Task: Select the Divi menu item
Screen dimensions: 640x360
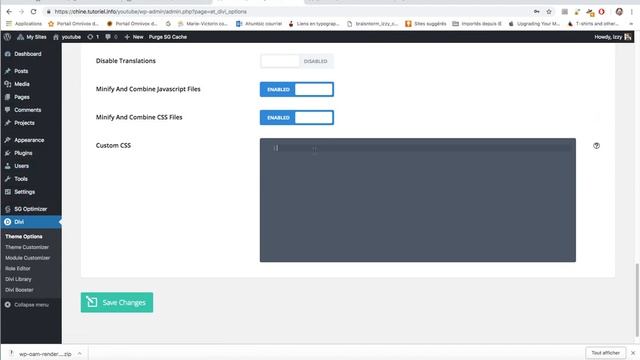Action: (x=31, y=222)
